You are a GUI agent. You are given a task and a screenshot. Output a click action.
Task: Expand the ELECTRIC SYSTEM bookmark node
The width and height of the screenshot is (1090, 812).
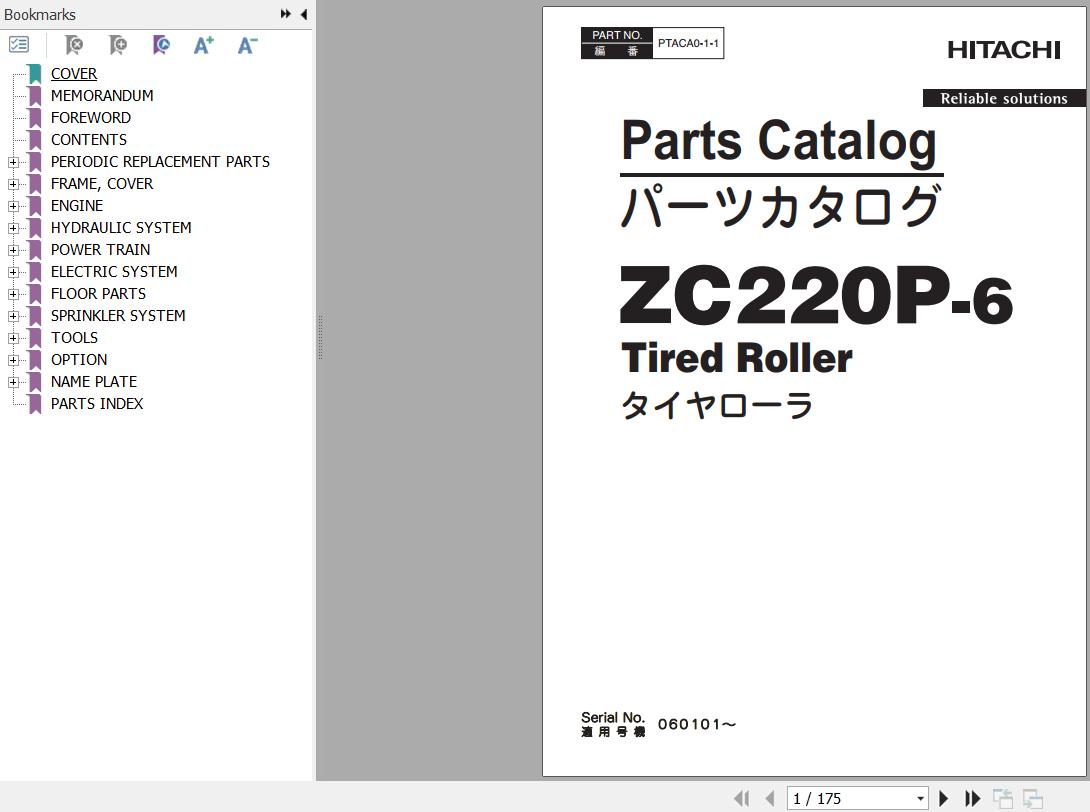[13, 272]
